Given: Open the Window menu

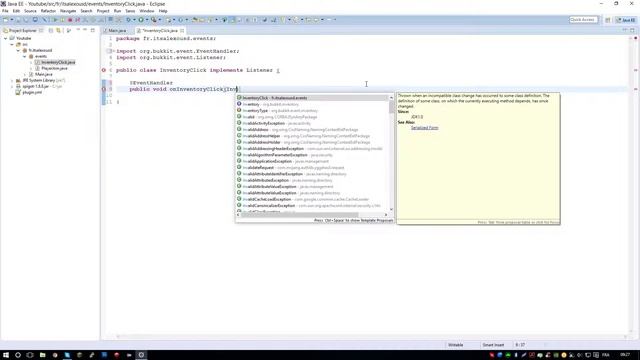Looking at the screenshot, I should [x=147, y=11].
